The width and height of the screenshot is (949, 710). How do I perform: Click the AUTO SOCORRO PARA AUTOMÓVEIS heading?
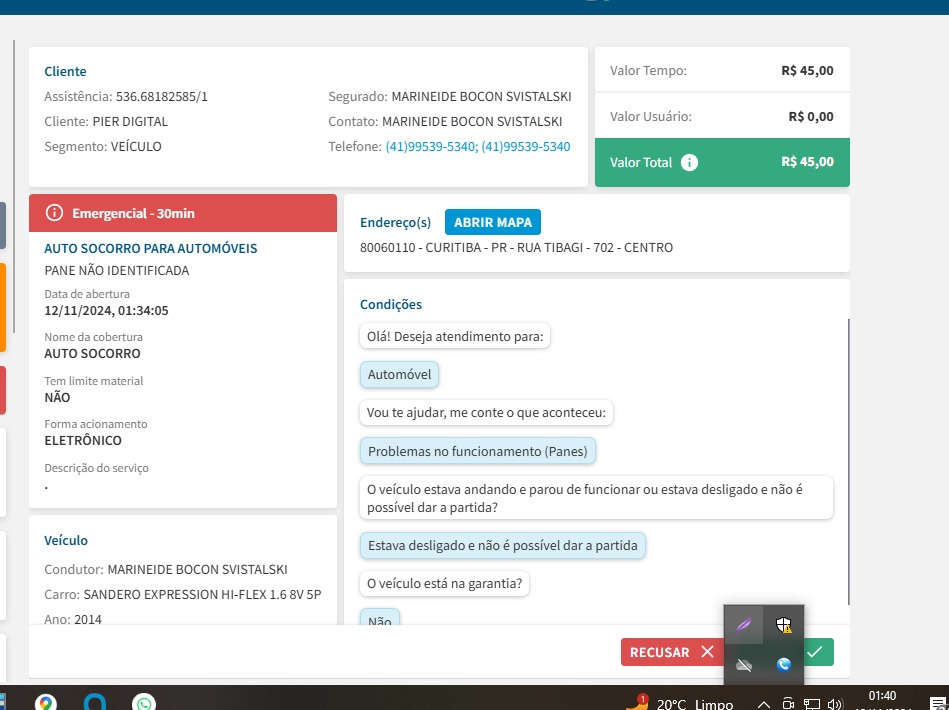[151, 248]
